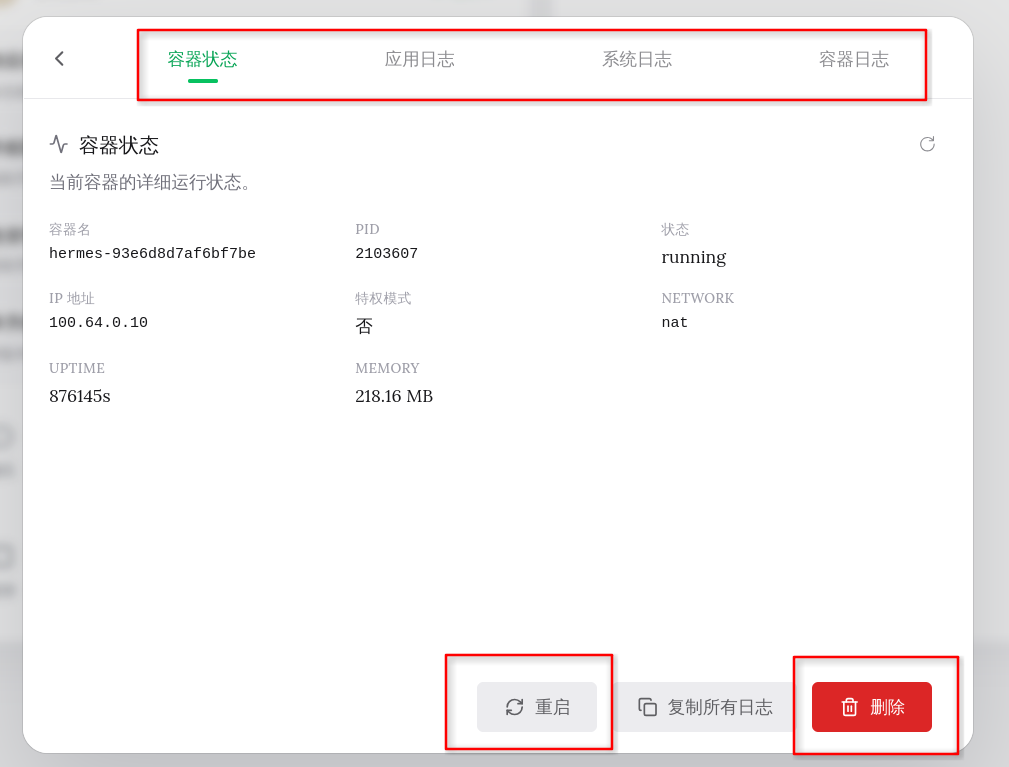
Task: Select the memory value 218.16 MB
Action: 394,396
